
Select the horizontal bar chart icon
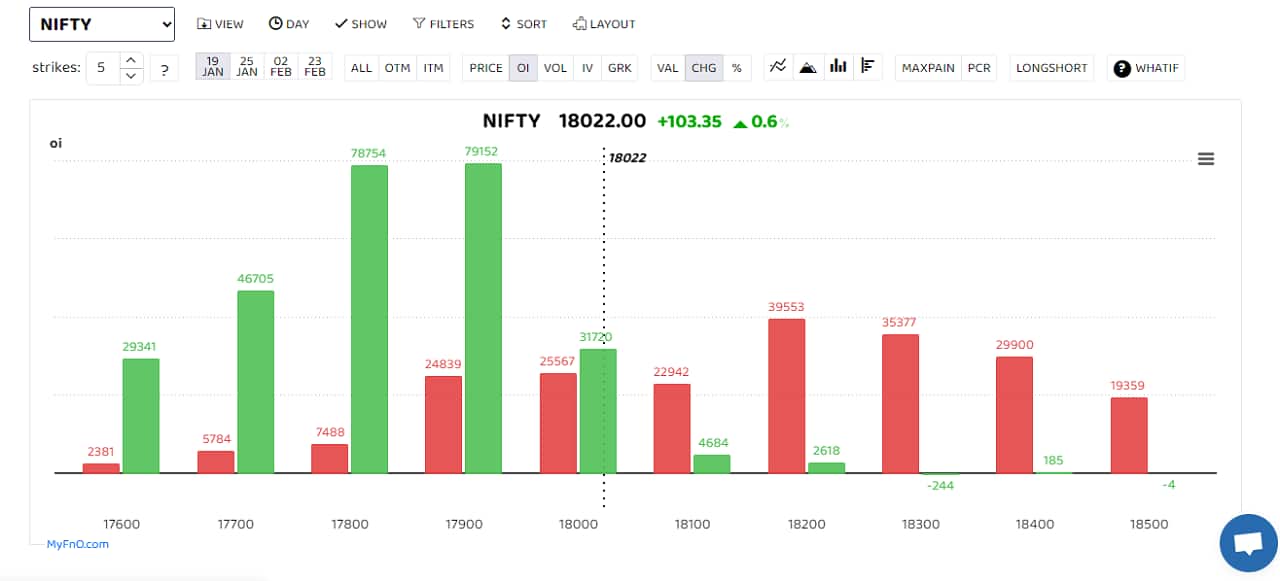tap(868, 66)
